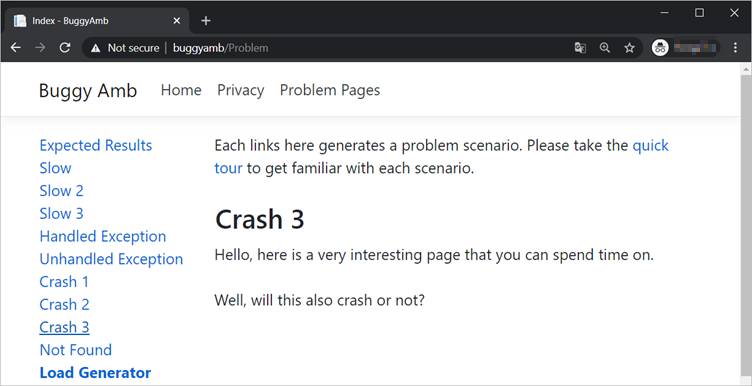Go back to the previous page
The width and height of the screenshot is (752, 386).
[x=16, y=47]
